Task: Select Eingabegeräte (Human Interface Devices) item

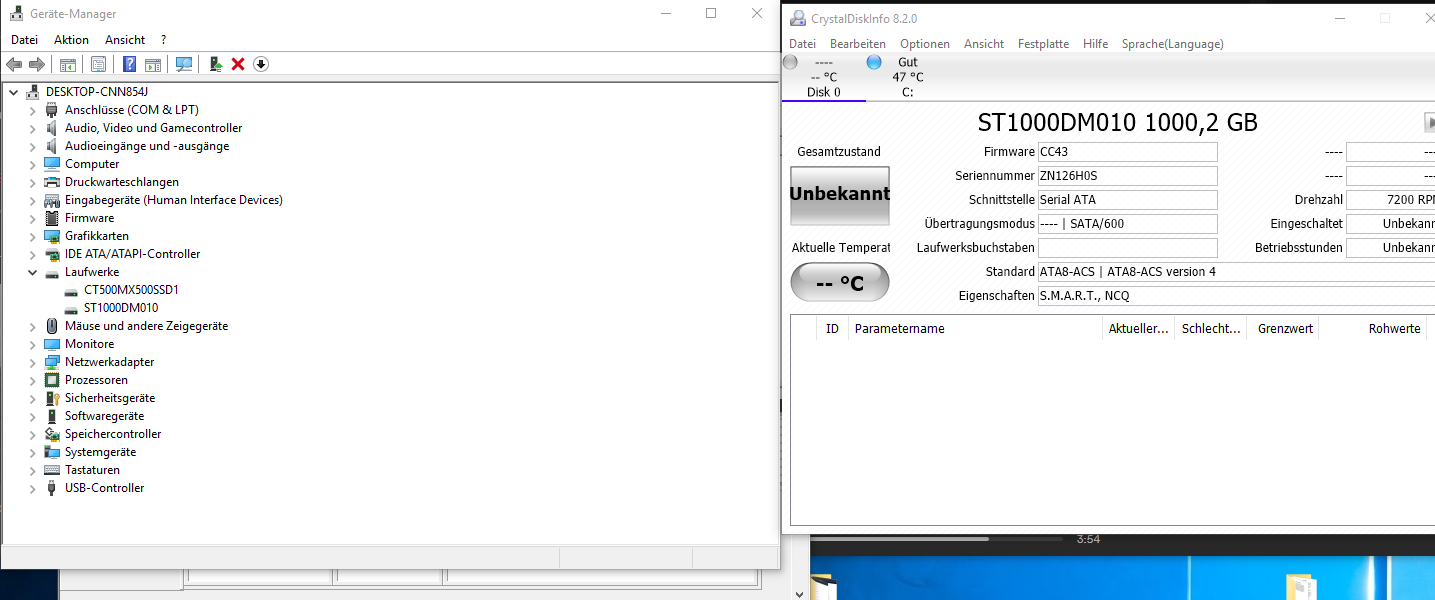Action: point(174,200)
